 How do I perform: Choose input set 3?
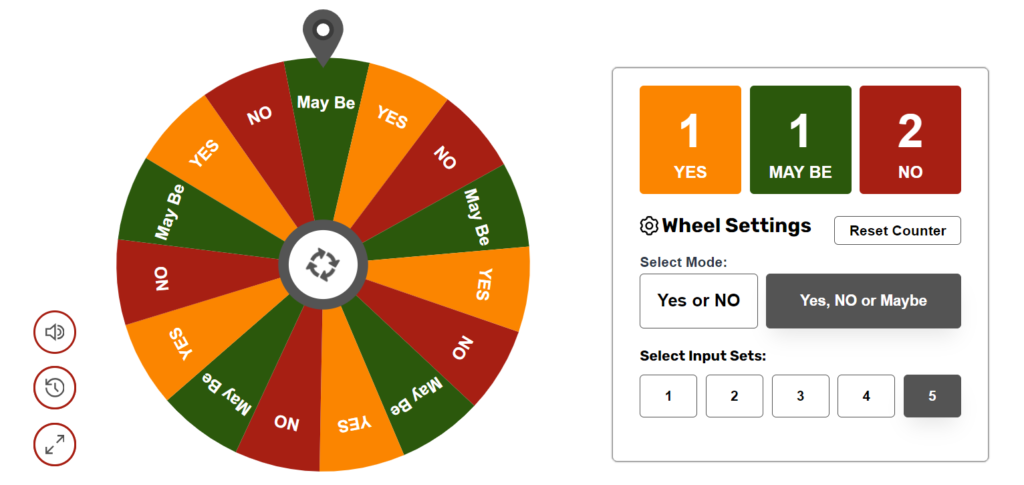coord(801,396)
